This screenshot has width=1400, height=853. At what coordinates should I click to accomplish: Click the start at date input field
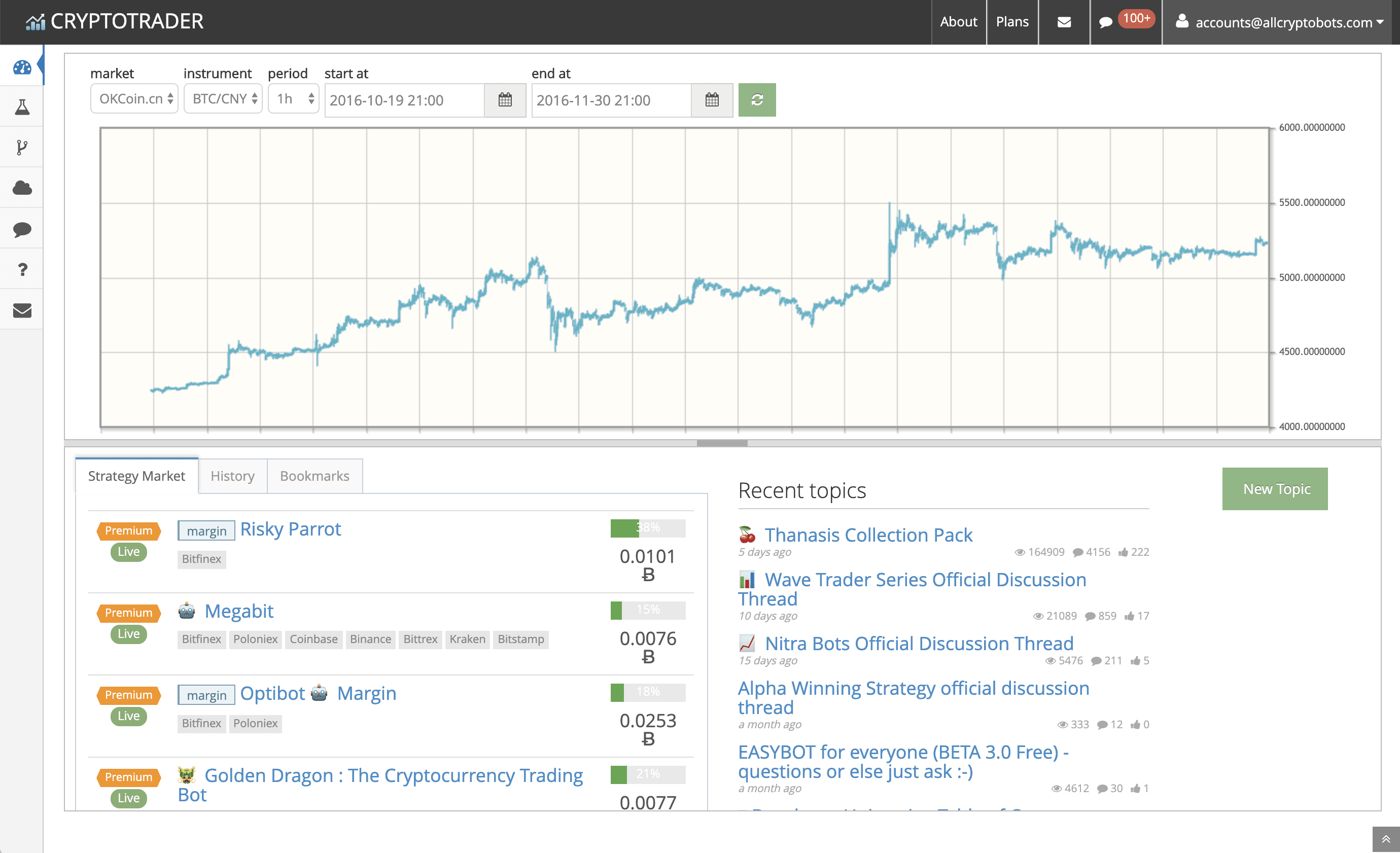405,100
